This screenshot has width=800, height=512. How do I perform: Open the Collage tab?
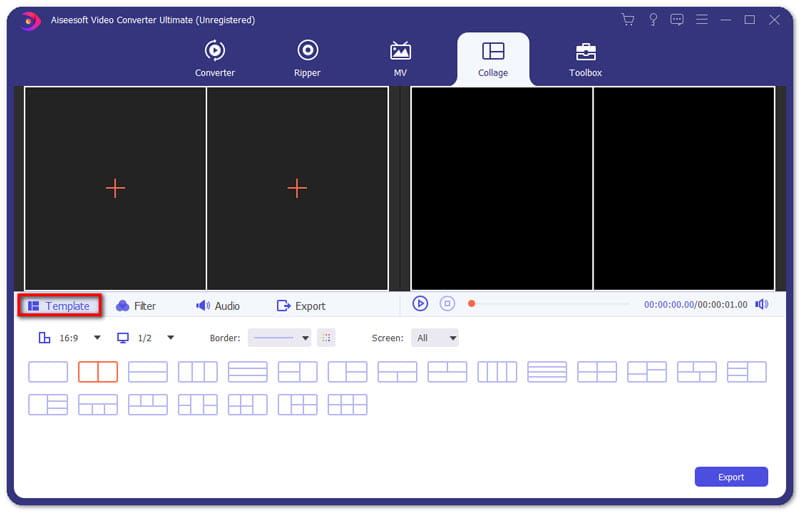point(493,60)
